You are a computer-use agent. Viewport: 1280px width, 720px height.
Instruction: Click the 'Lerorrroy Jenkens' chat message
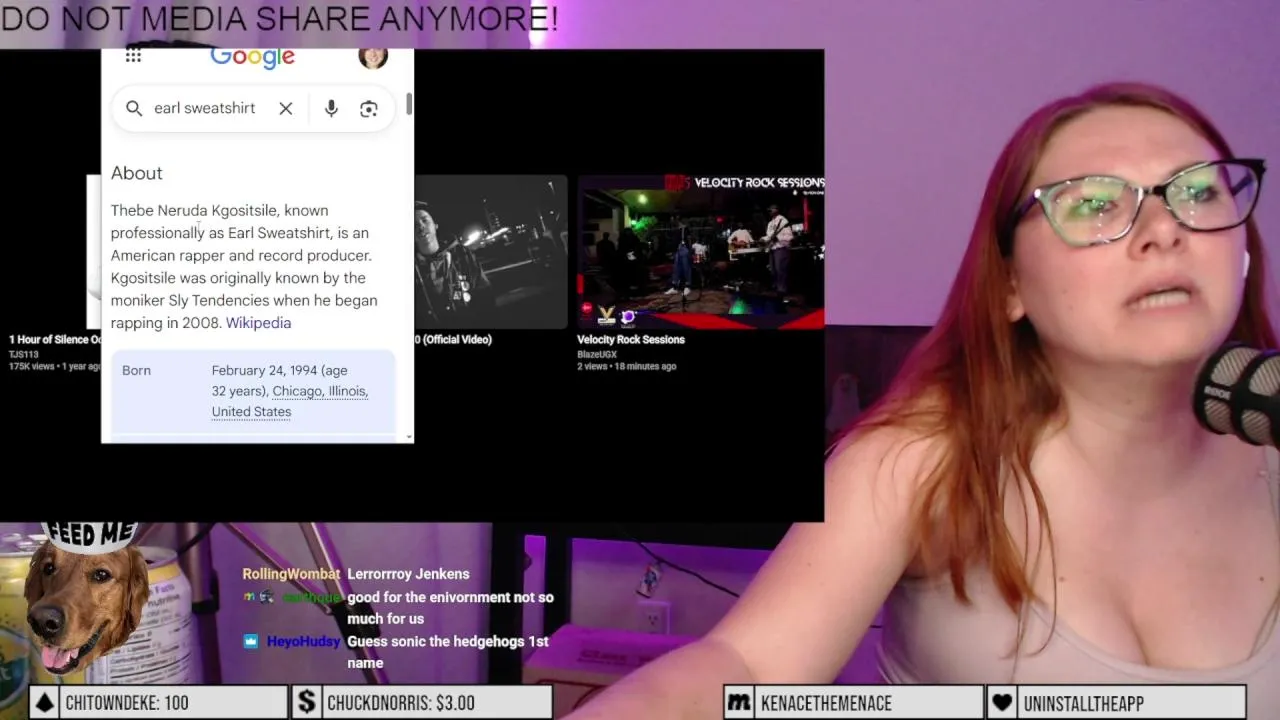tap(408, 574)
